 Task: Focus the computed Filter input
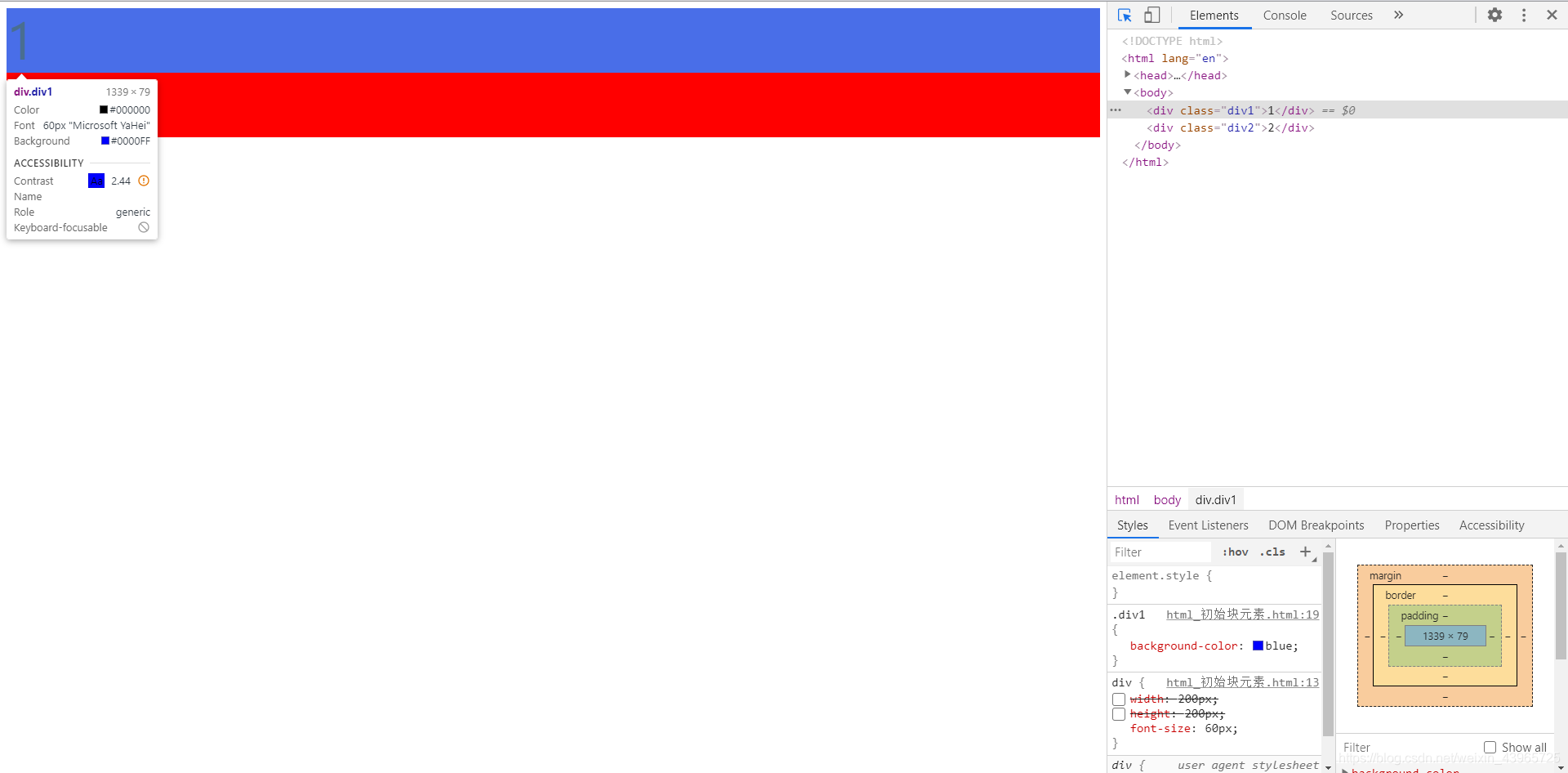(x=1409, y=747)
